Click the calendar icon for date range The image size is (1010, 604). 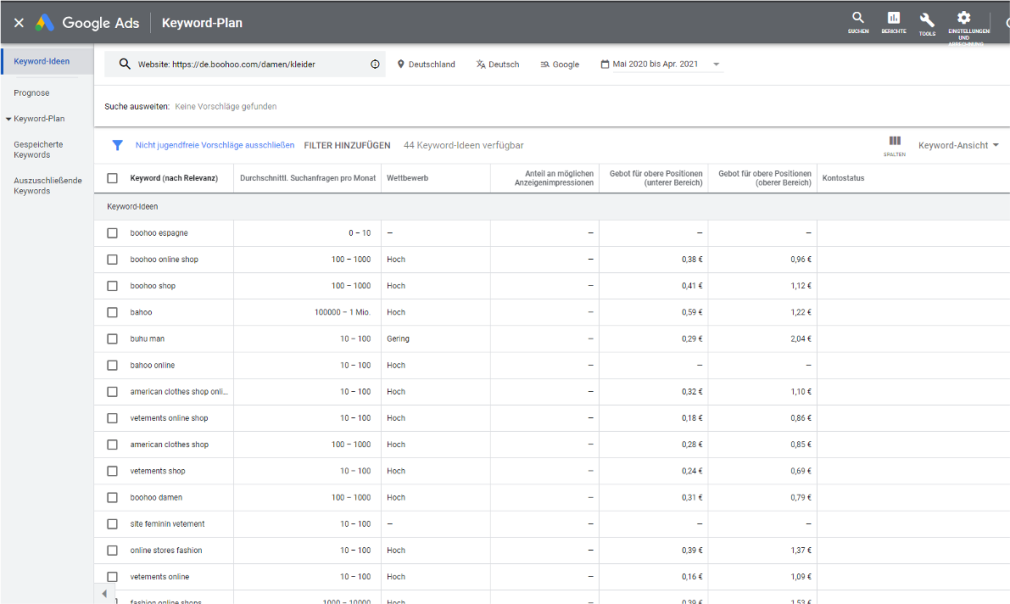[605, 64]
